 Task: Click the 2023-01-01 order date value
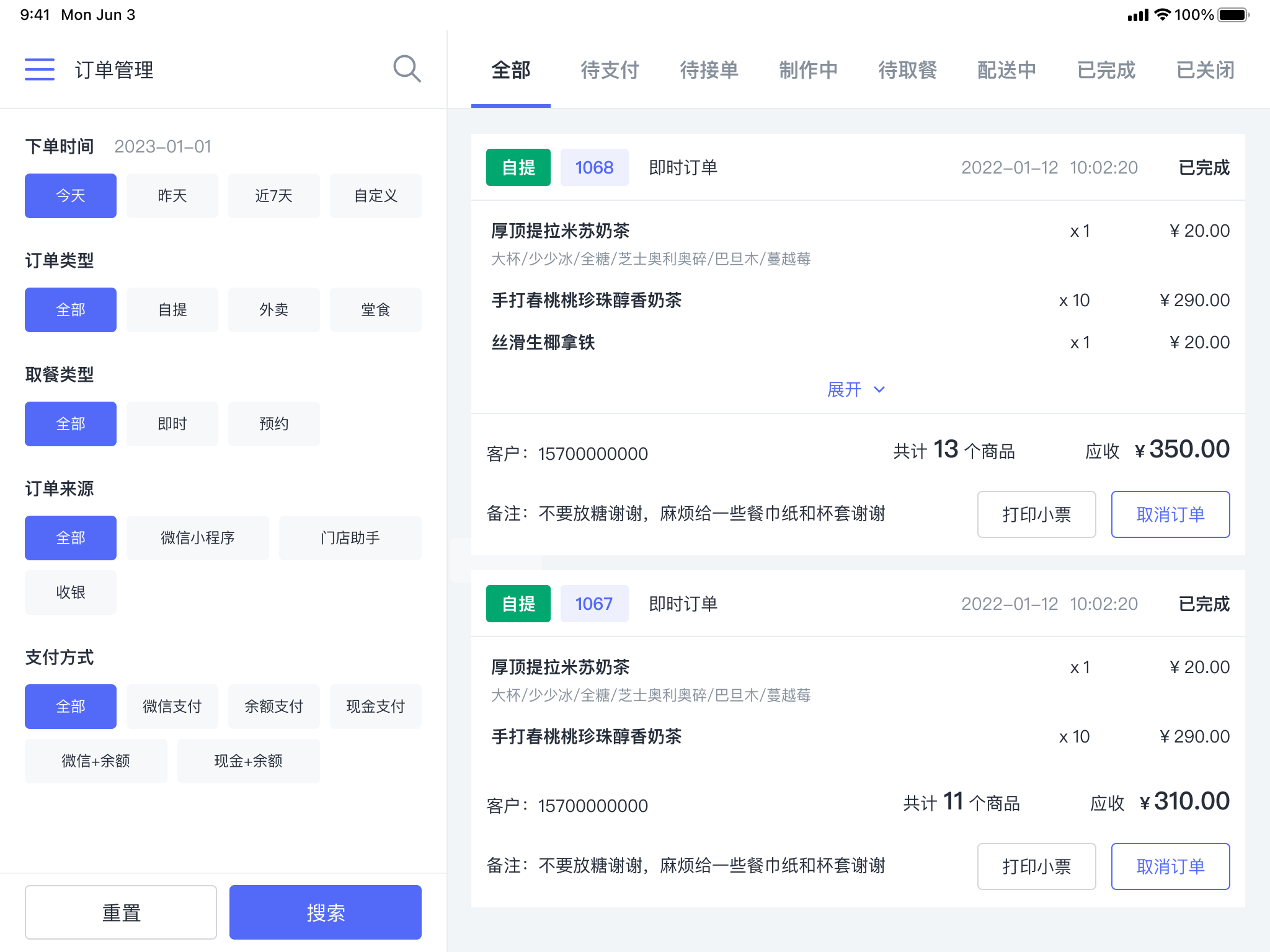(x=163, y=146)
